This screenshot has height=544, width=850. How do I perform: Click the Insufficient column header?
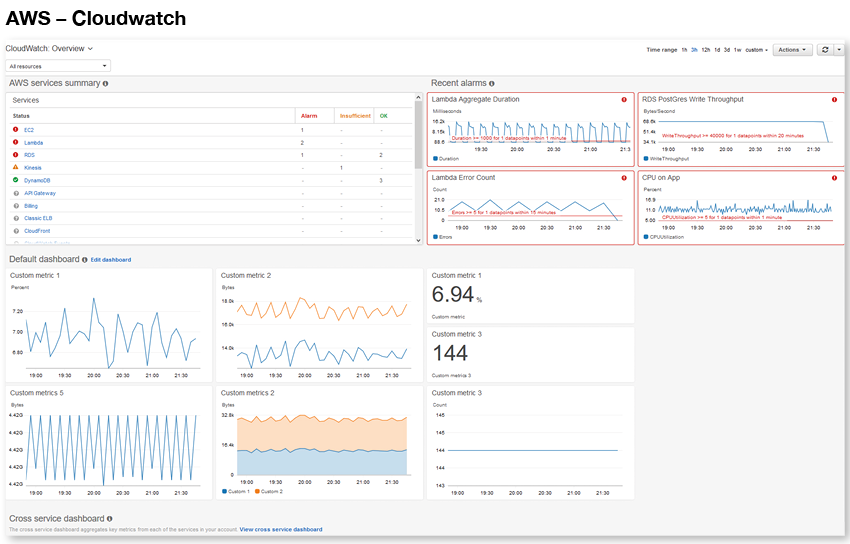(x=355, y=116)
